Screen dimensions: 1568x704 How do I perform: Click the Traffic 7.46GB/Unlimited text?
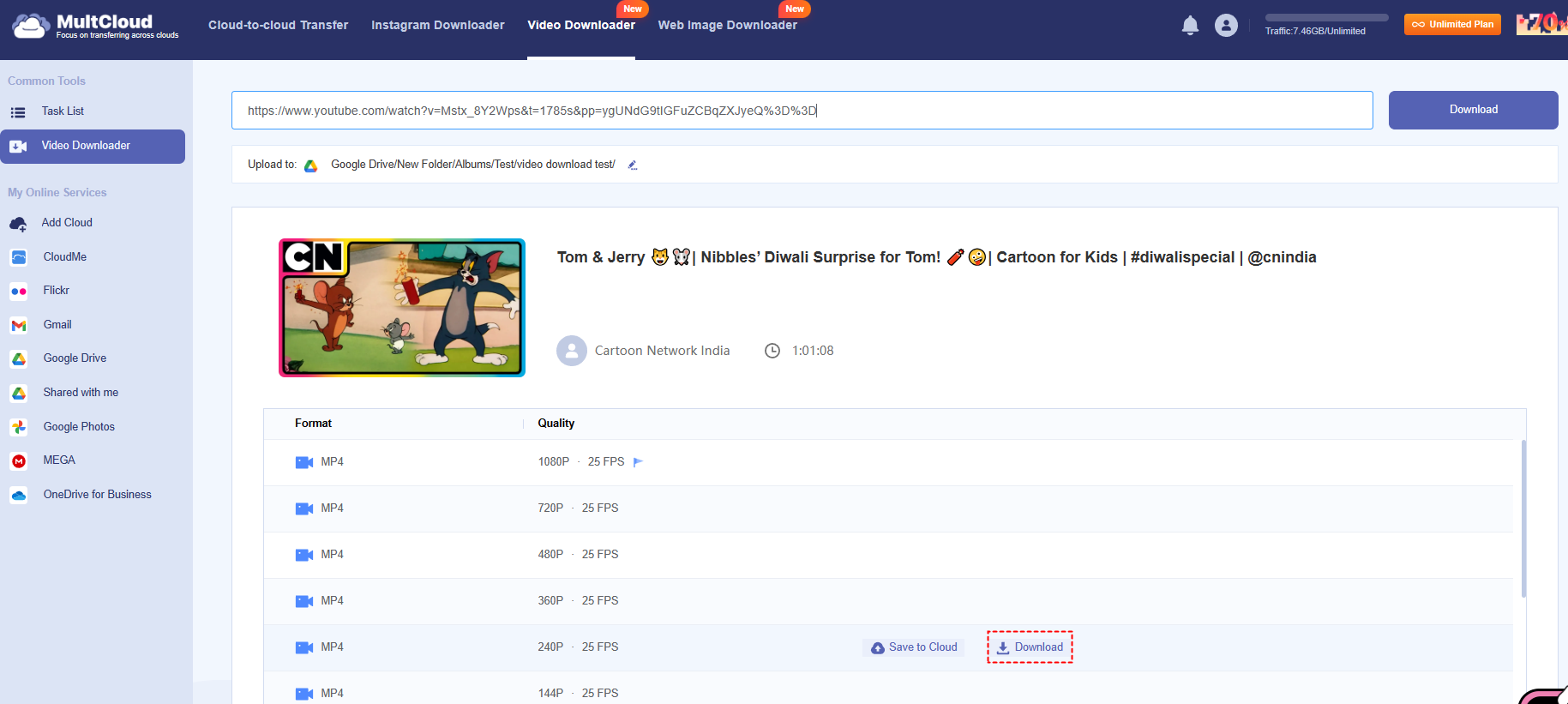(x=1315, y=31)
